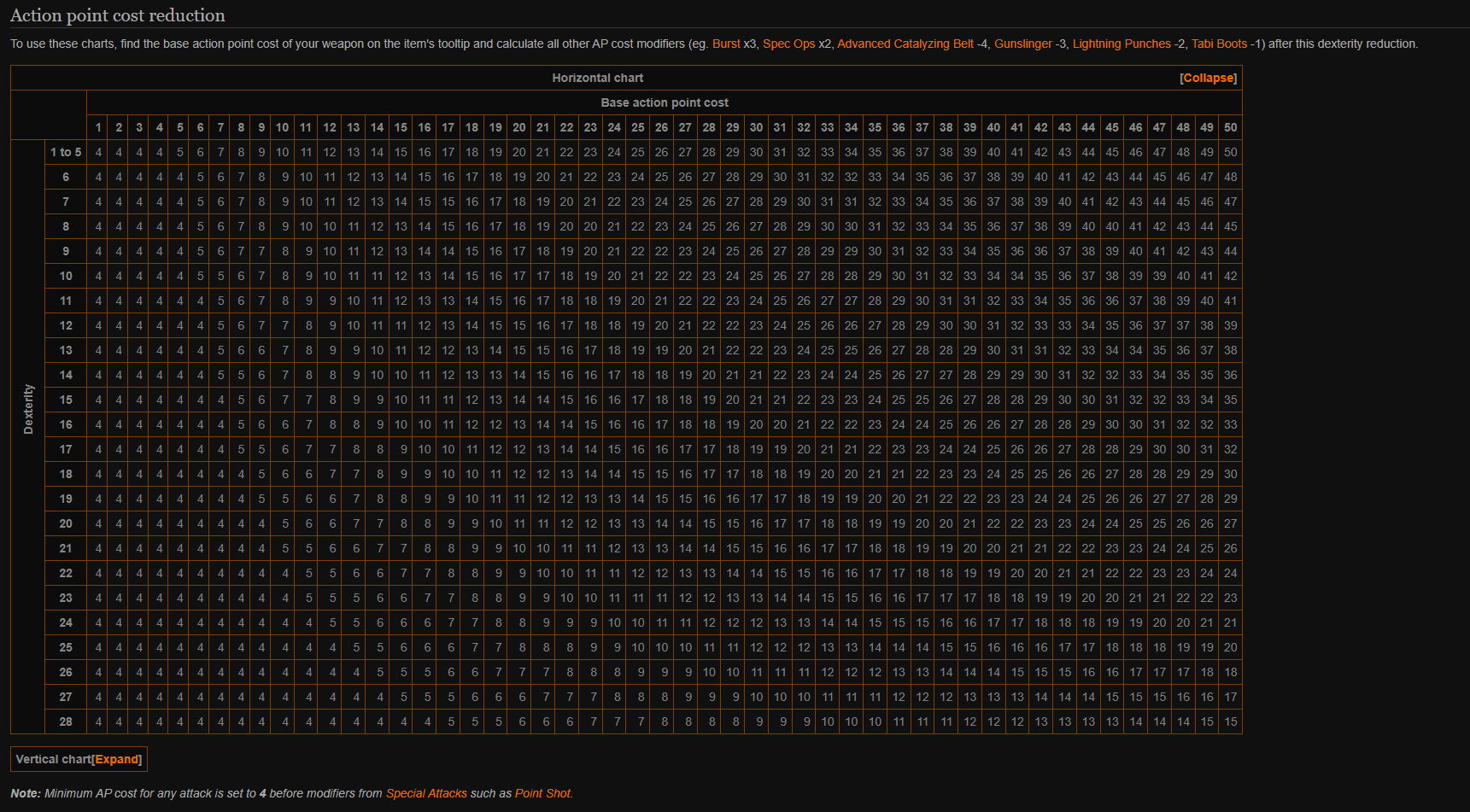Click base cost column header 40
The width and height of the screenshot is (1470, 812).
tap(993, 127)
